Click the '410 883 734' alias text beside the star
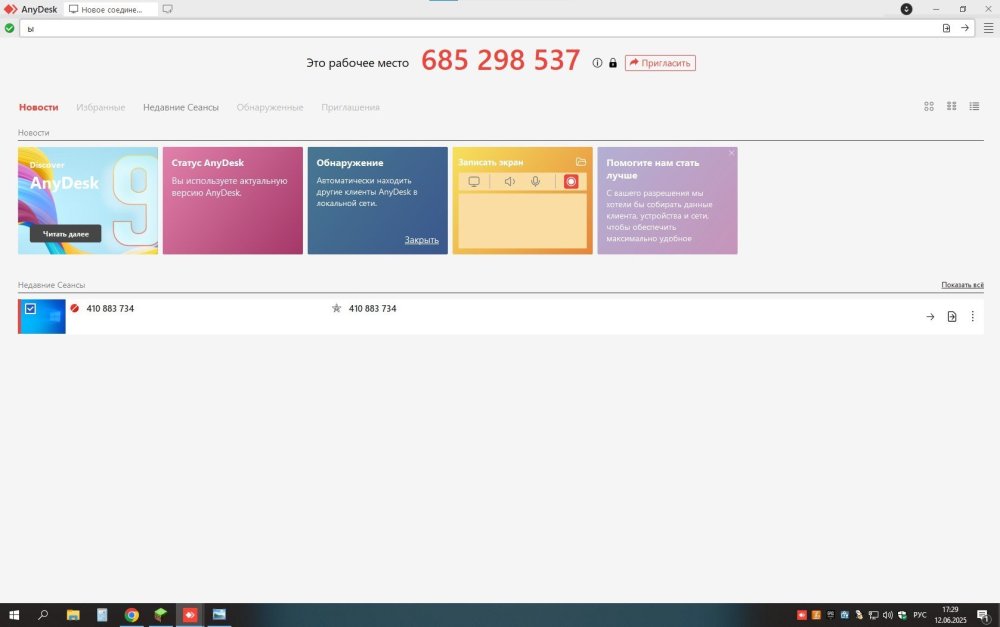The height and width of the screenshot is (627, 1000). pos(372,308)
